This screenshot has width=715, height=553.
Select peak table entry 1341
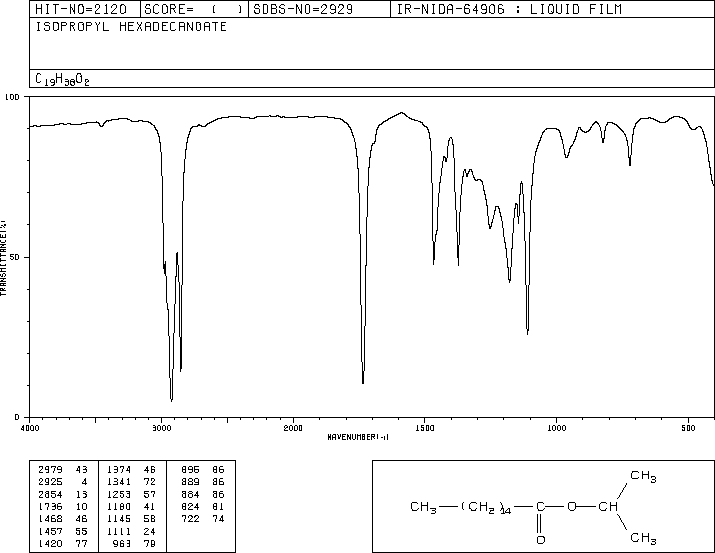point(119,482)
